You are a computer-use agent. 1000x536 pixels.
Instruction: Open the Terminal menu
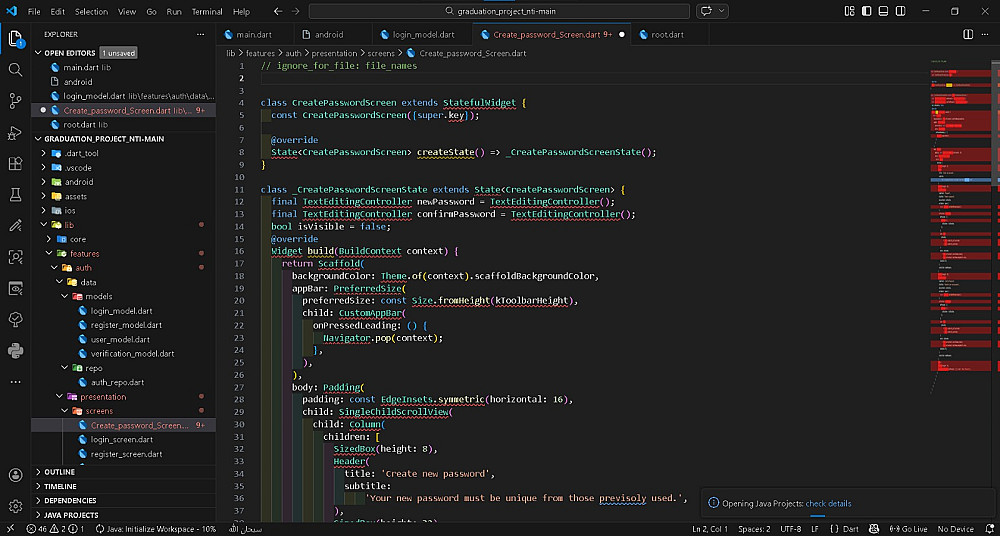[x=207, y=11]
